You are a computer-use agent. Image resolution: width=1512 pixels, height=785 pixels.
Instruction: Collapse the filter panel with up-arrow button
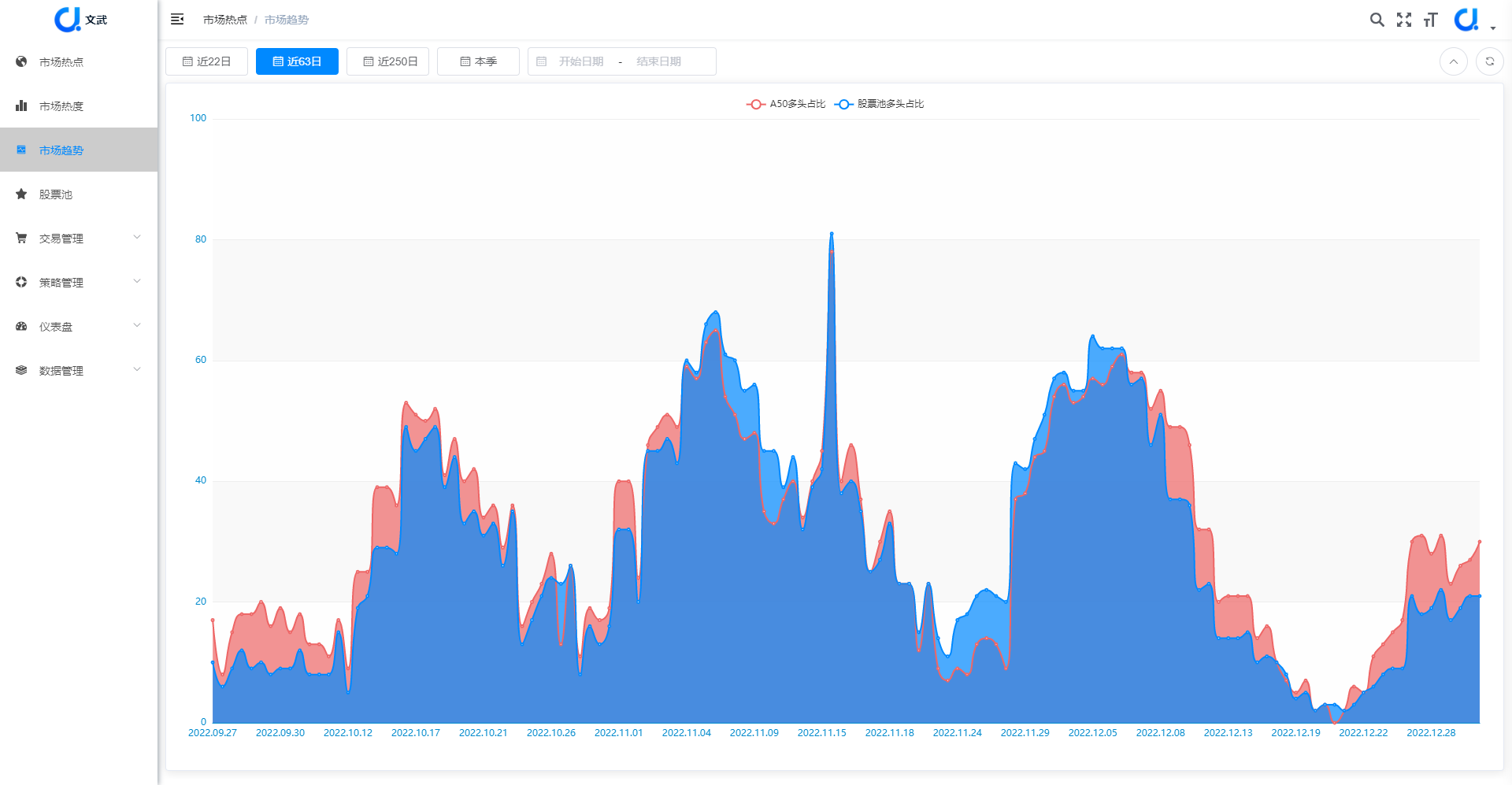pos(1453,61)
